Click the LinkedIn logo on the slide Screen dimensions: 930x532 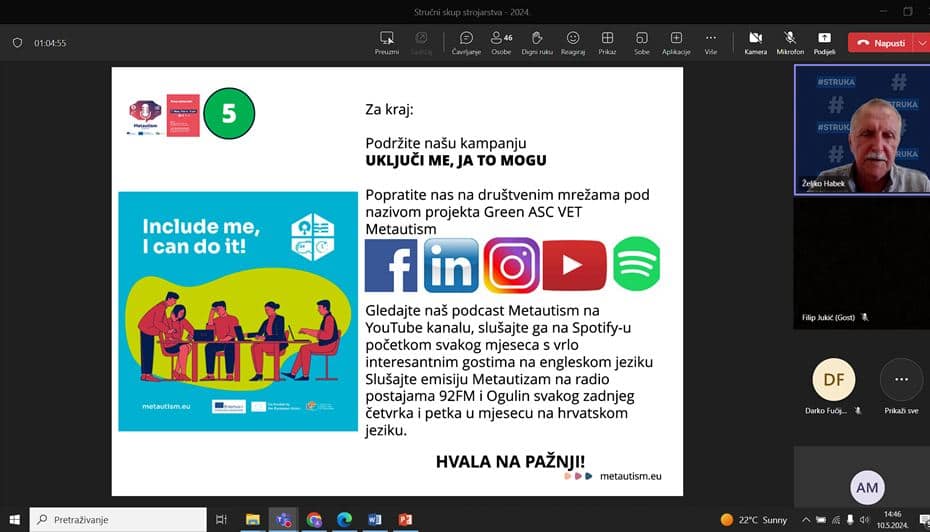click(451, 265)
